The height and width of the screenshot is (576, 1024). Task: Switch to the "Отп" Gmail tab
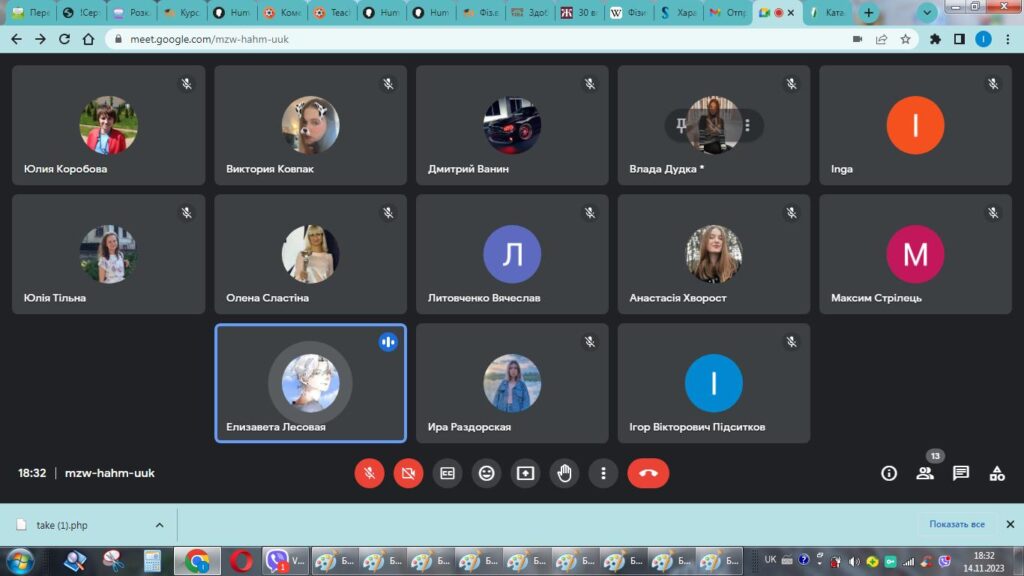pos(728,12)
